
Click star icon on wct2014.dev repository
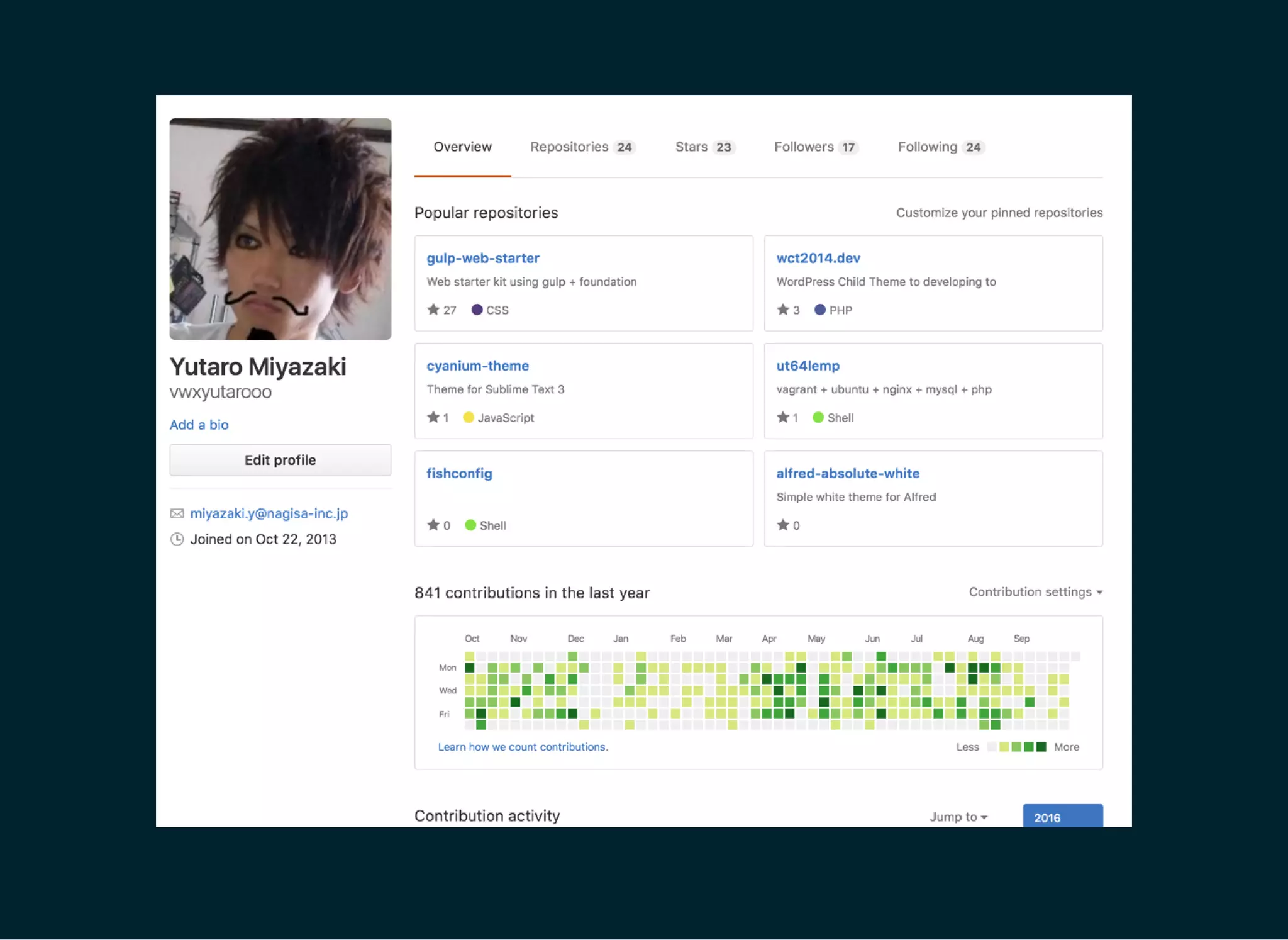click(782, 309)
